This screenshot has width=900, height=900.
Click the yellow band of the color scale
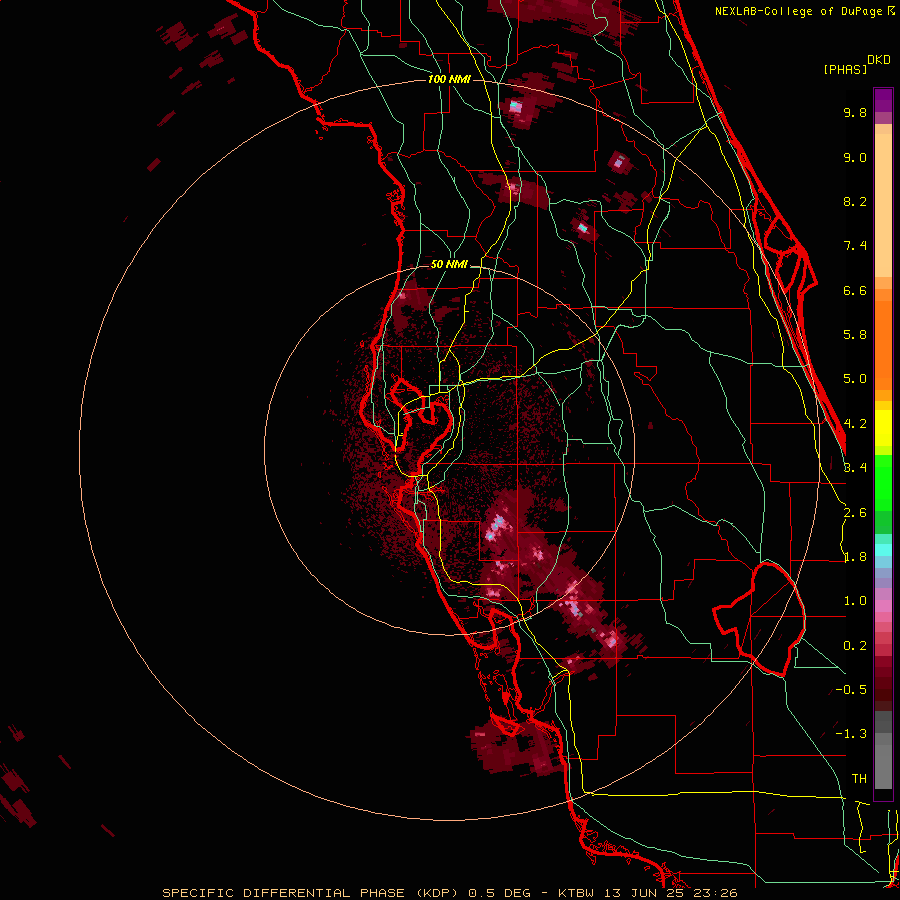click(x=883, y=428)
